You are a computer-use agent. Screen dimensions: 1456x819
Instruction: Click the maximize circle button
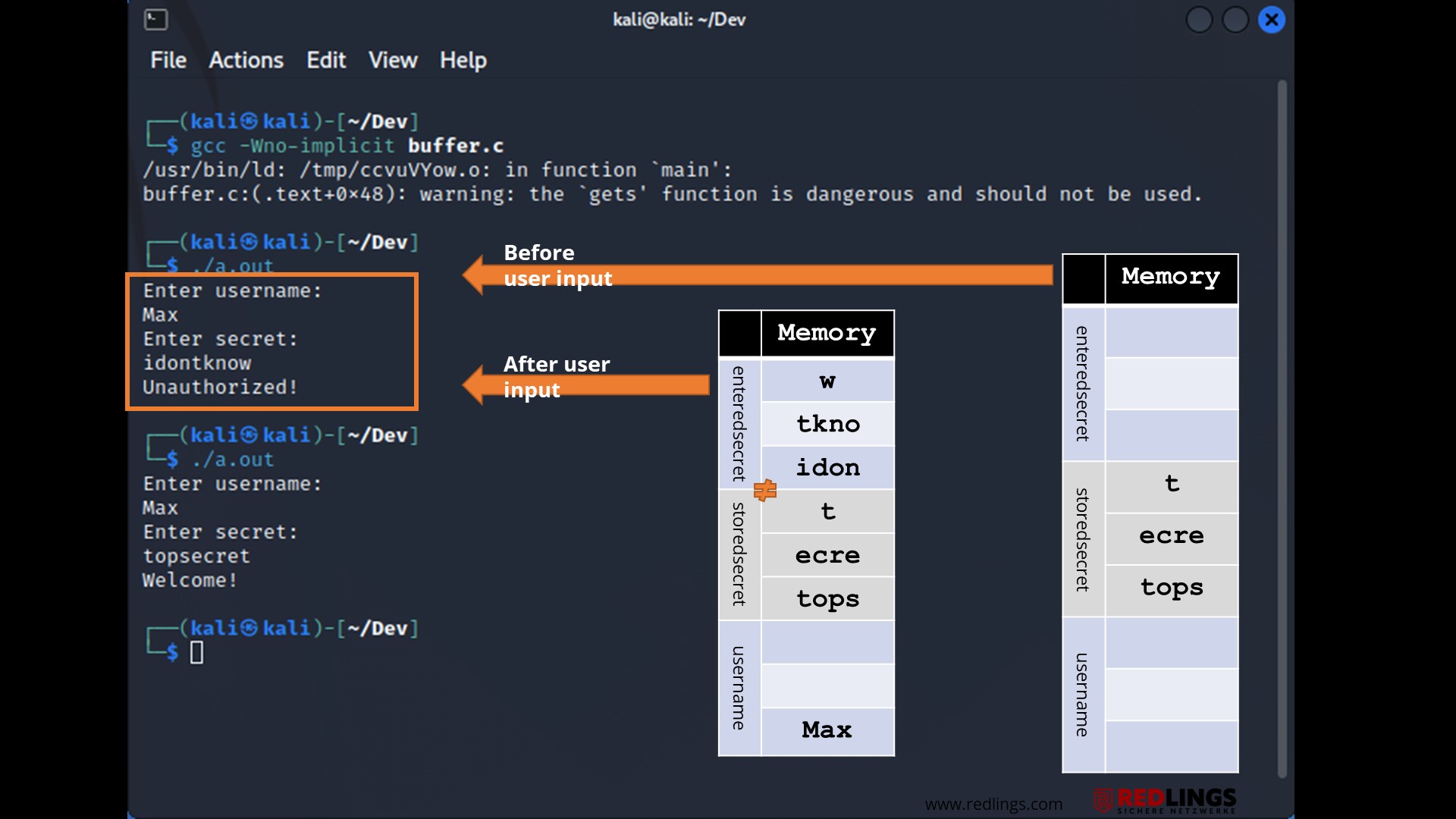1235,20
